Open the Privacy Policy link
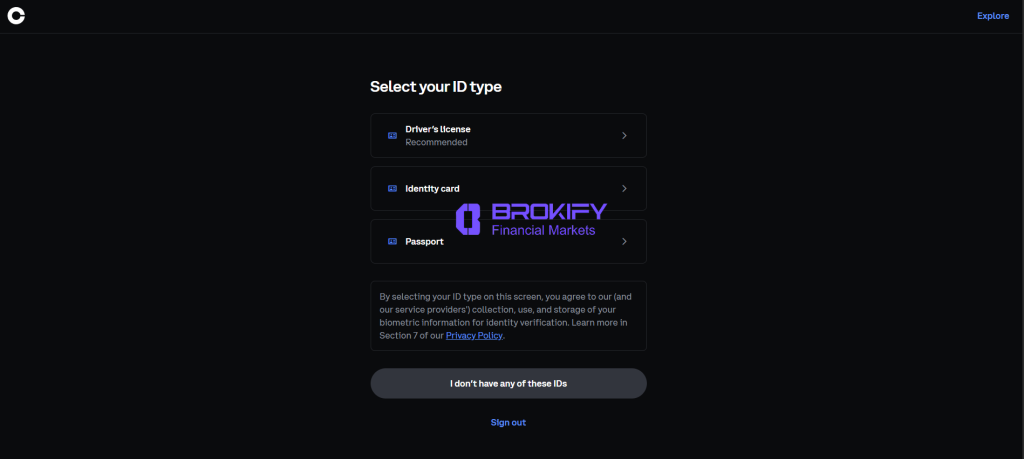1024x459 pixels. [x=474, y=336]
